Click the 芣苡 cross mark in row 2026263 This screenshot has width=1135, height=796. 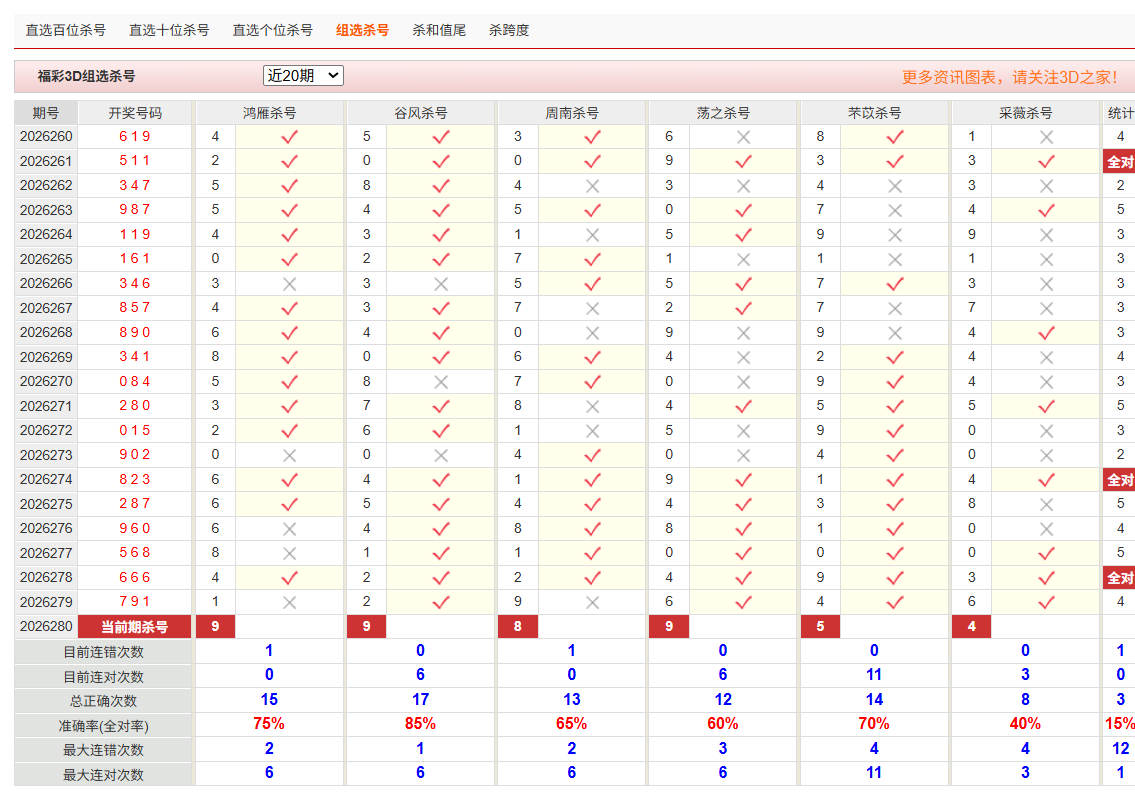[895, 211]
